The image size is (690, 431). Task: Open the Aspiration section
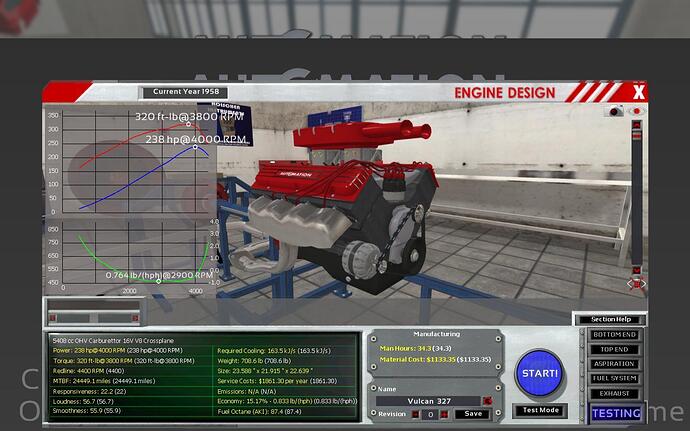[x=614, y=364]
